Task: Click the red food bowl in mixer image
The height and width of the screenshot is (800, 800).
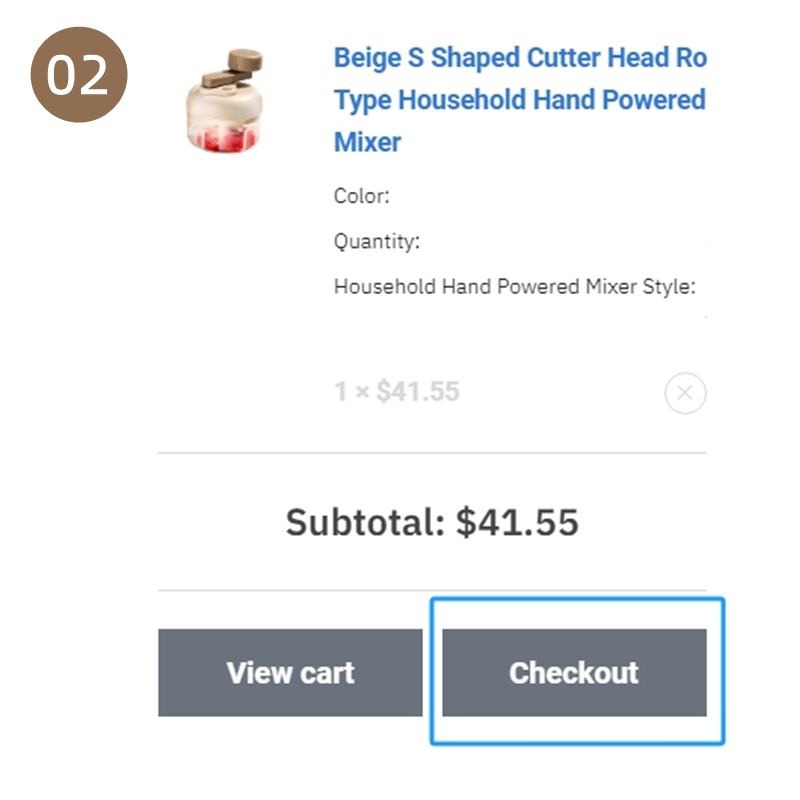Action: tap(223, 139)
